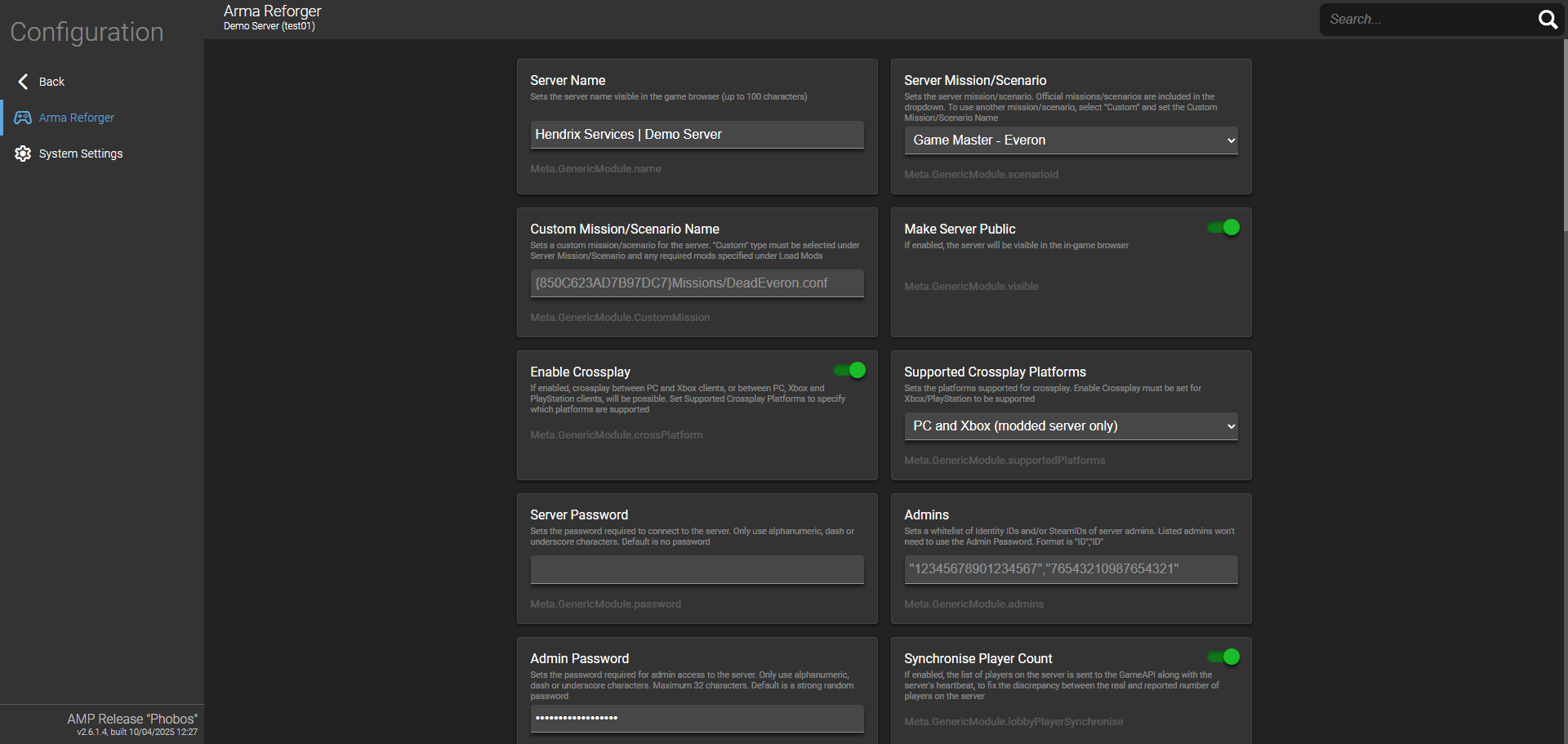Click Meta.GenericModule.scenarioId label text
The width and height of the screenshot is (1568, 744).
point(981,175)
